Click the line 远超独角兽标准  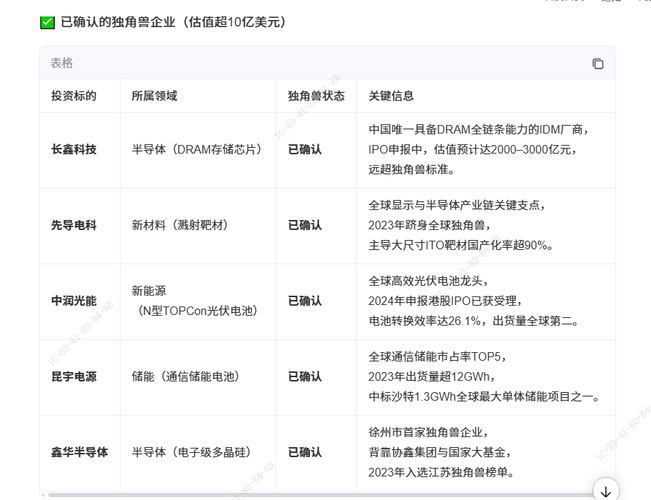(x=411, y=169)
